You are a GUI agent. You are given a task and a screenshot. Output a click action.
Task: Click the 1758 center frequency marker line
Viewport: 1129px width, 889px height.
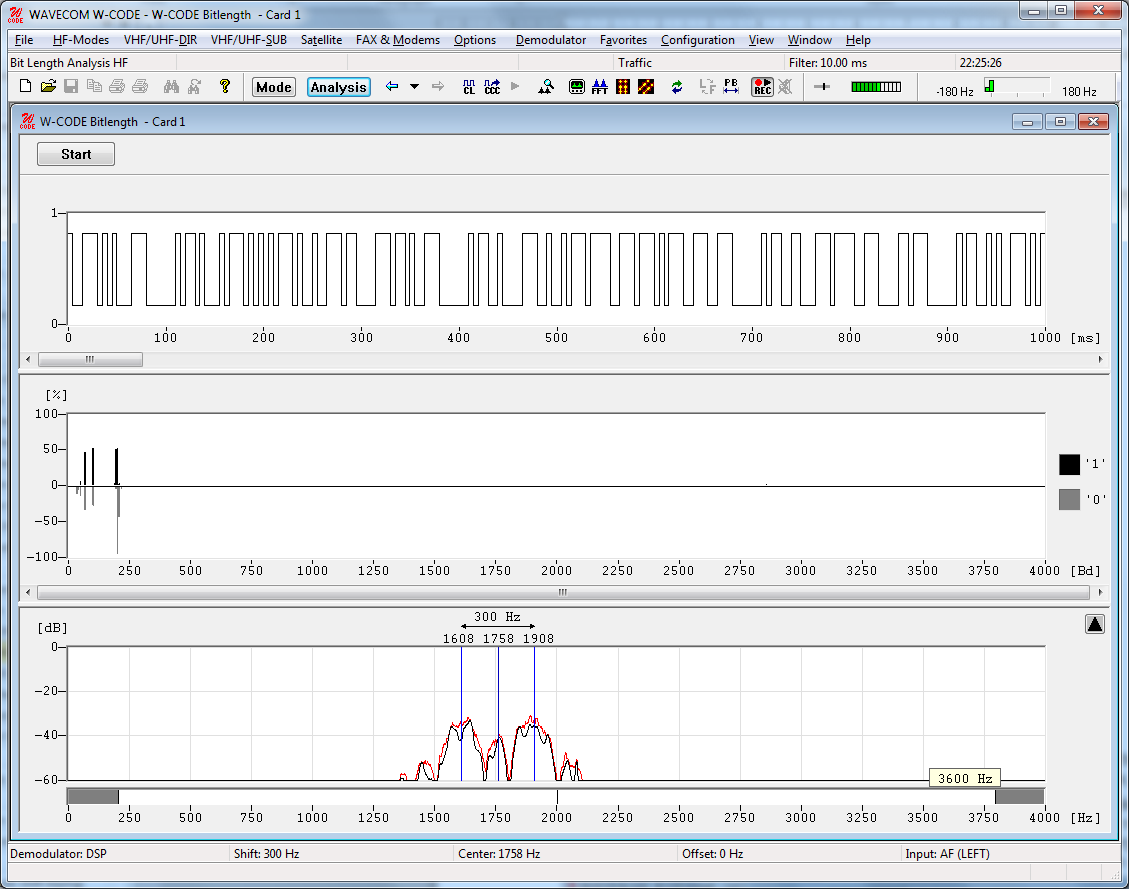[498, 713]
